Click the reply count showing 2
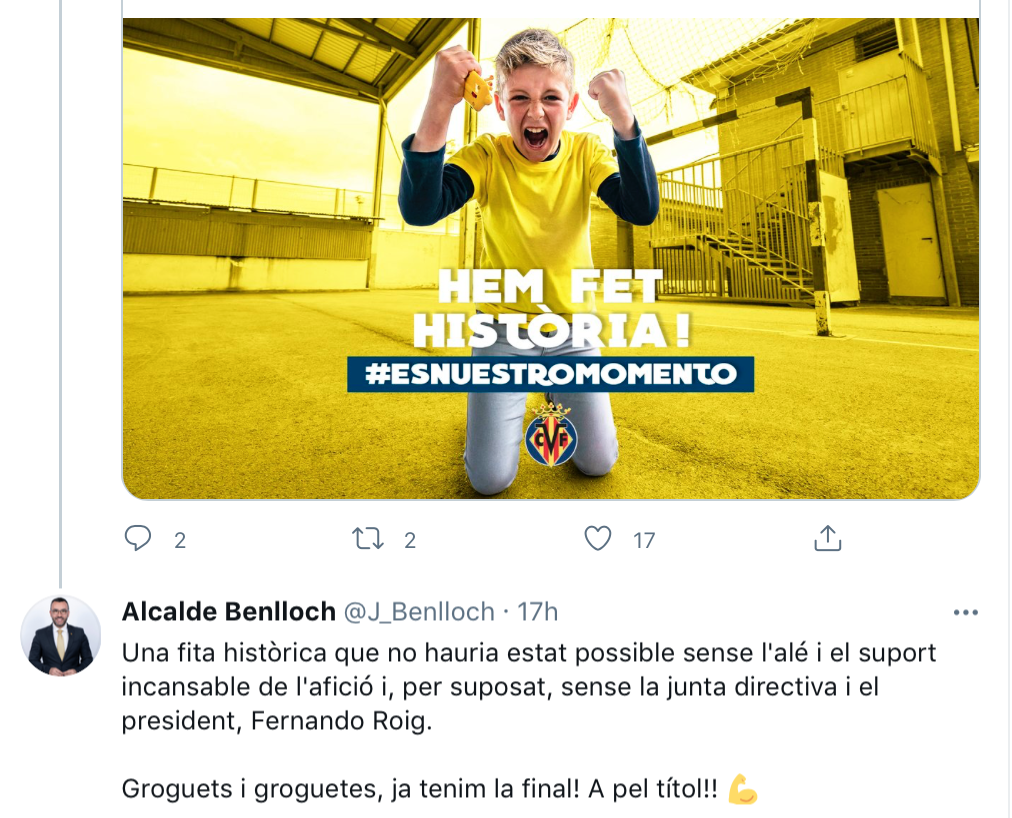This screenshot has width=1012, height=818. tap(180, 541)
